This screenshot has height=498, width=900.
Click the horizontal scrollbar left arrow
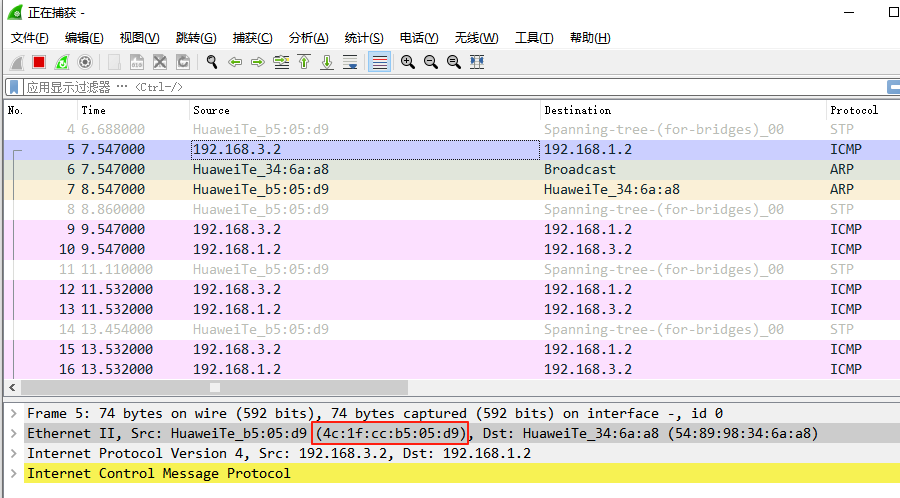12,388
